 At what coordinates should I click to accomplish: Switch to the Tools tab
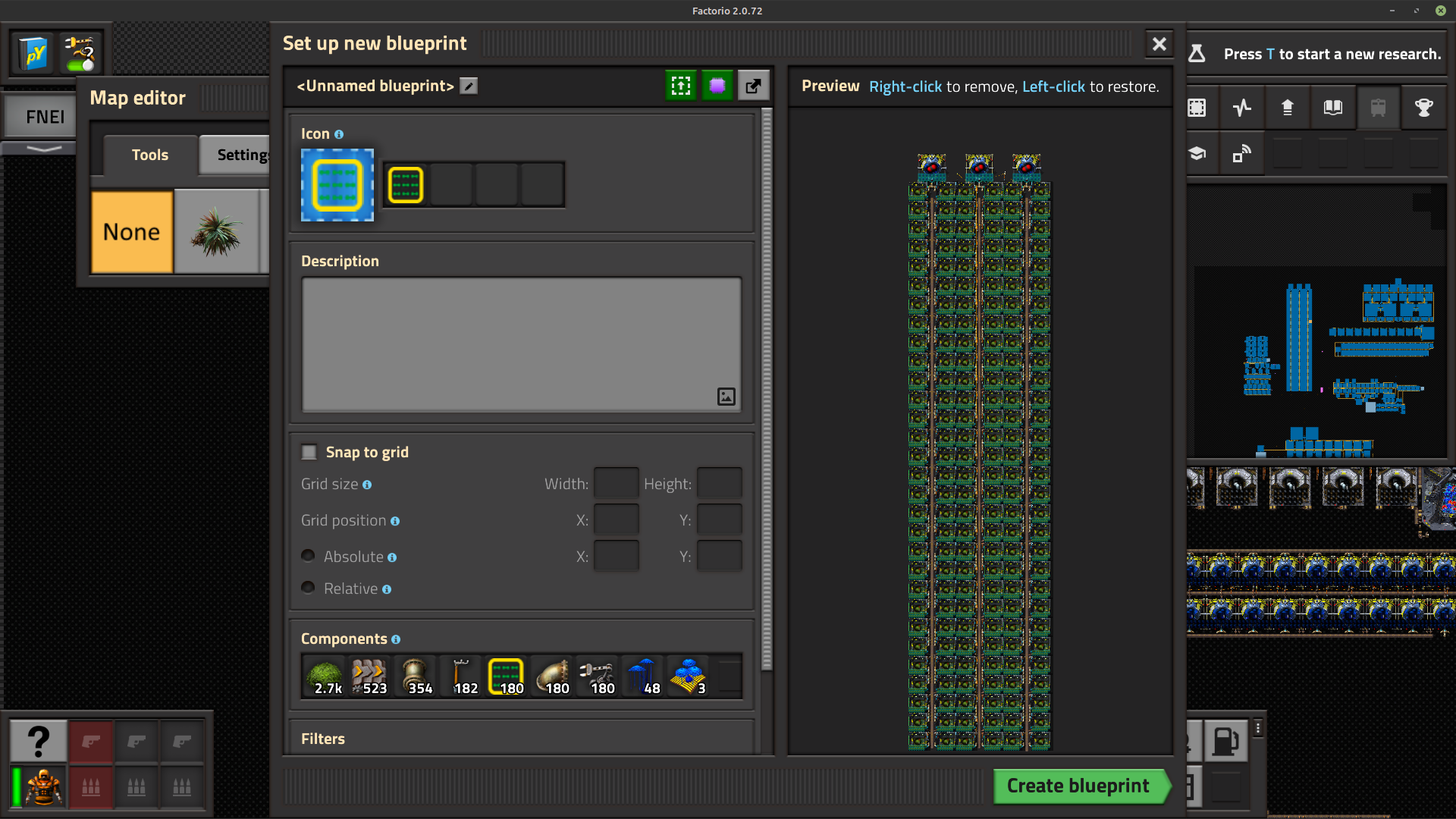click(149, 155)
